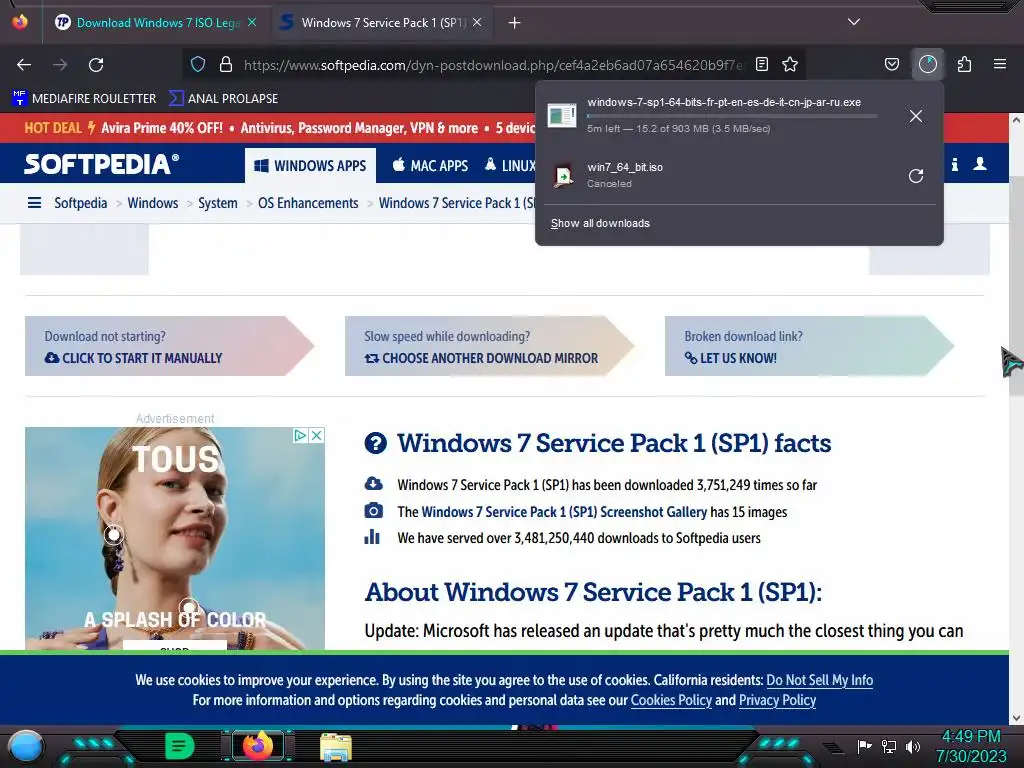The height and width of the screenshot is (768, 1024).
Task: Go back to the previous page
Action: tap(24, 65)
